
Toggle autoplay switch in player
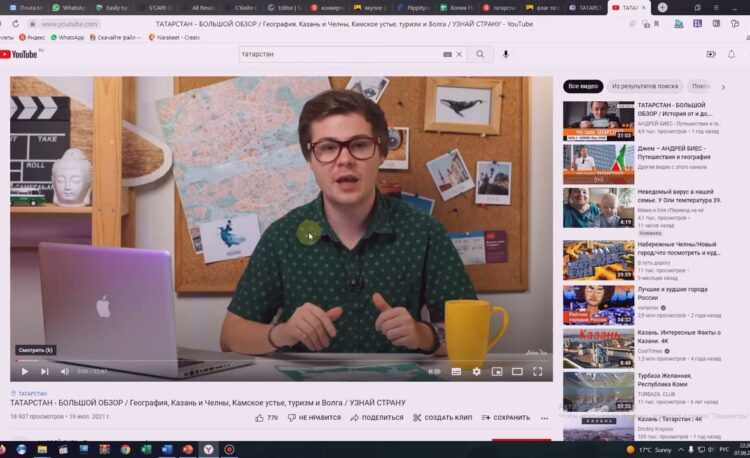[x=433, y=371]
